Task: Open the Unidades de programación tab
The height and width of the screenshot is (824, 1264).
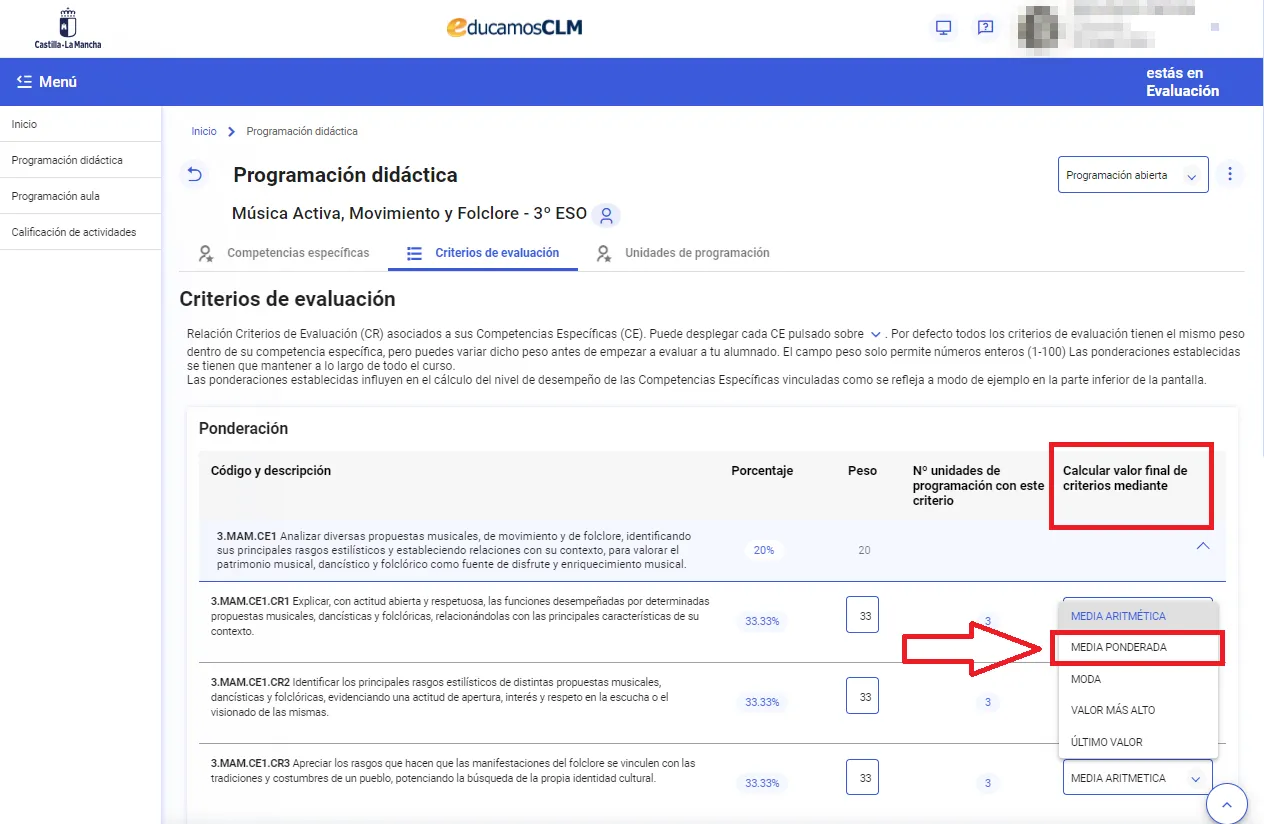Action: click(695, 253)
